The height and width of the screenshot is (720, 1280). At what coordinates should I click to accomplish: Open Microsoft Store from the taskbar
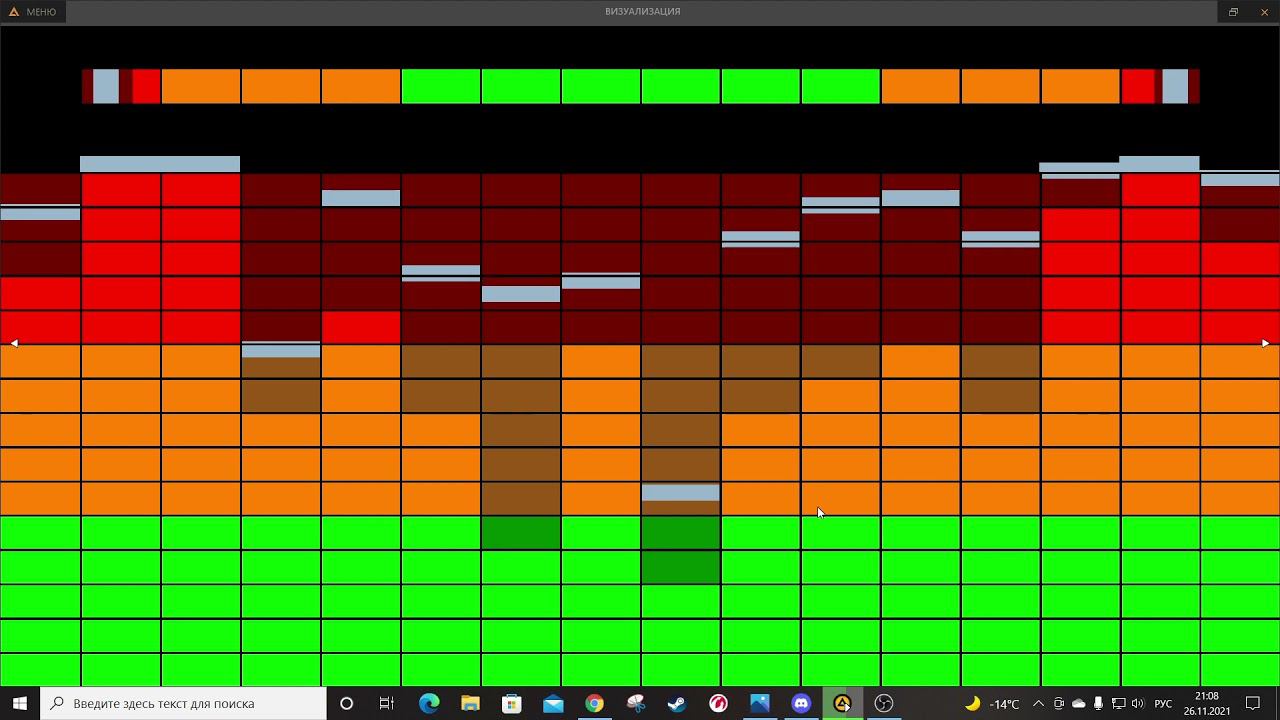coord(511,703)
